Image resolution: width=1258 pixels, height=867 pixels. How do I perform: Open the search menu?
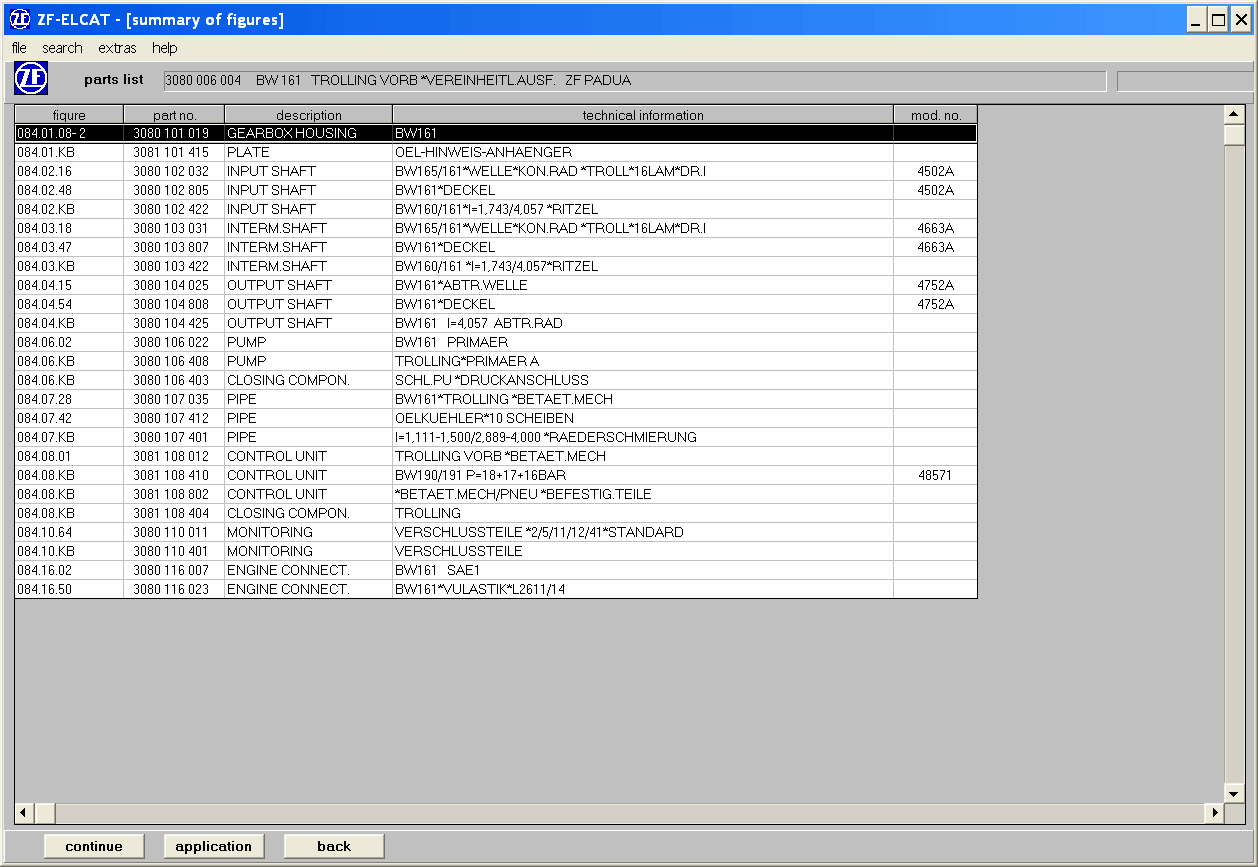(62, 48)
